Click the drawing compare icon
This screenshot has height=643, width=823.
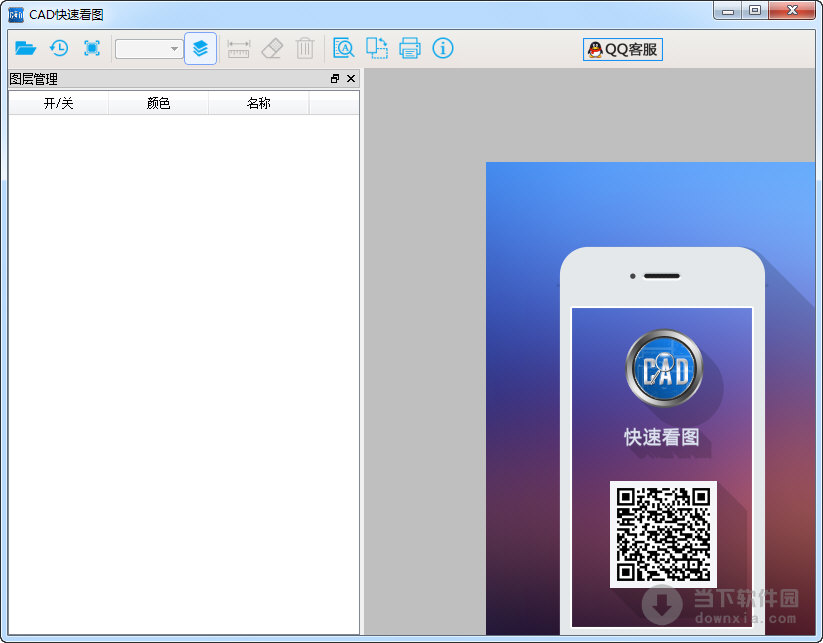tap(377, 48)
